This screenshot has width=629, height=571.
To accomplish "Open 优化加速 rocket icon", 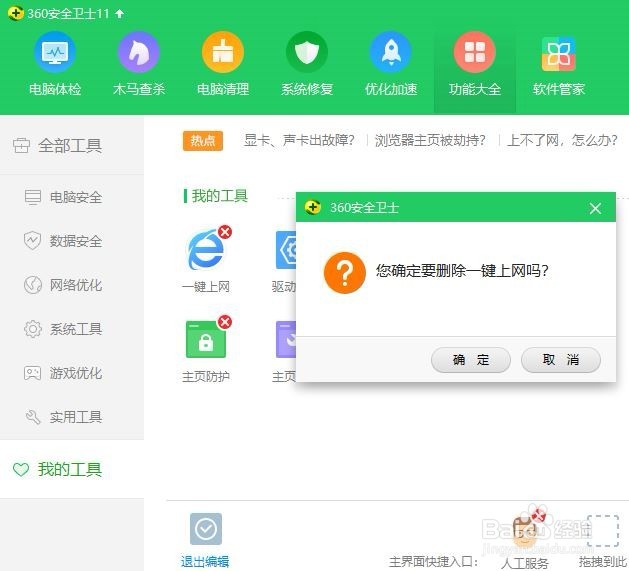I will [x=391, y=52].
